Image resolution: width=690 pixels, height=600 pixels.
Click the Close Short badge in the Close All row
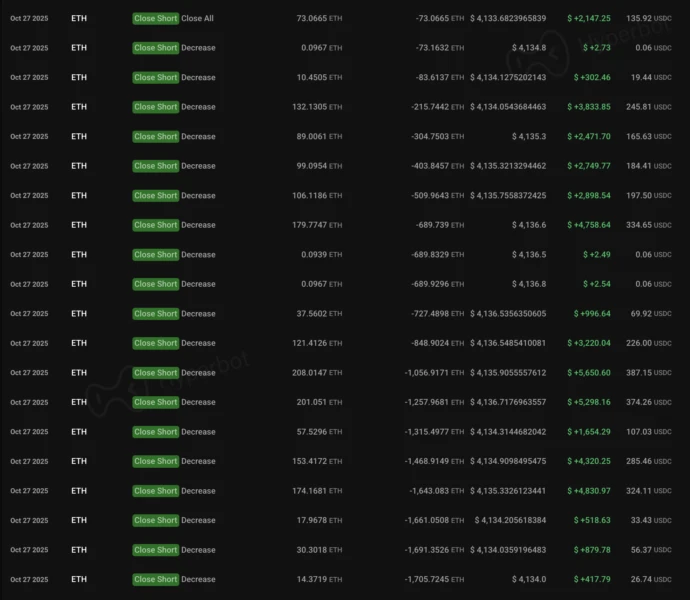155,18
